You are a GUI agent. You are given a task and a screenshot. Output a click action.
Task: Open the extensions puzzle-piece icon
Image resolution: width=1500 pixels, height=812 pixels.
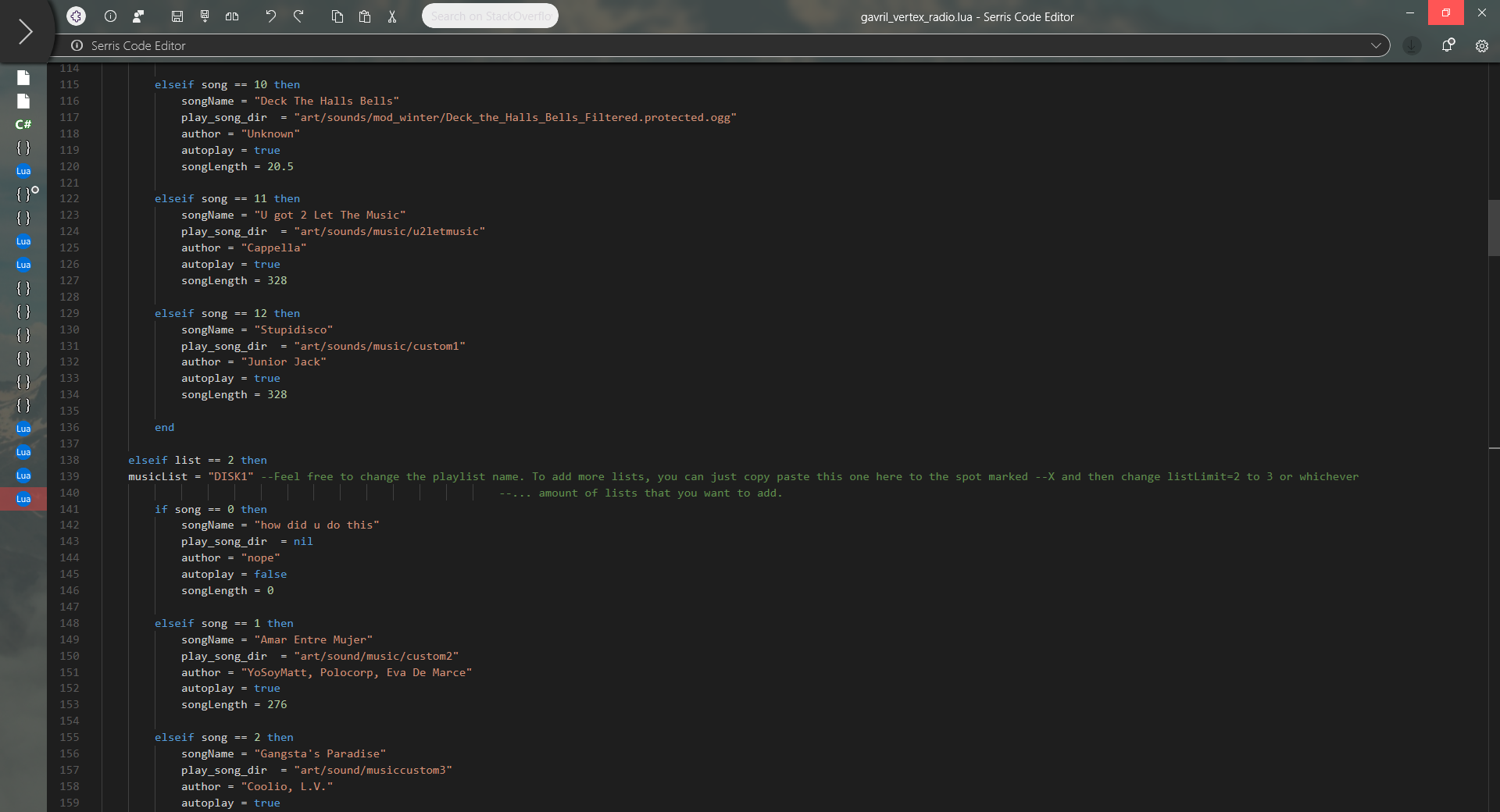click(x=76, y=16)
